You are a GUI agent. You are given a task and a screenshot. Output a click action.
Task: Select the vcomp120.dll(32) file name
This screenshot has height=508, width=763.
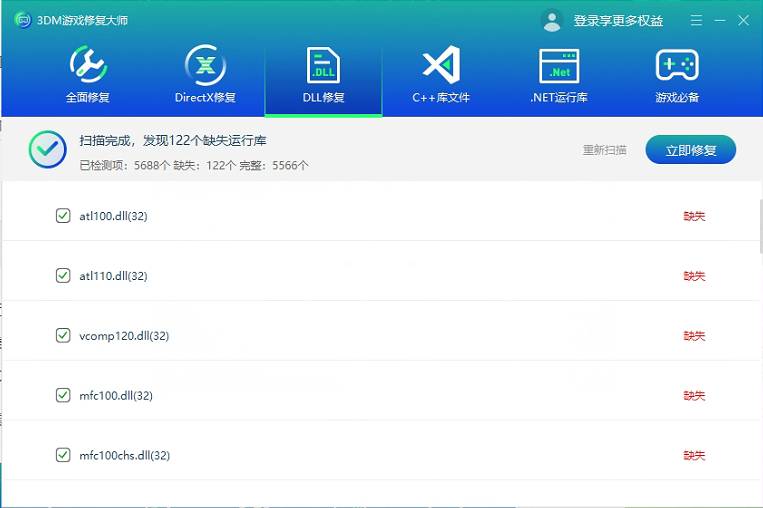(124, 335)
